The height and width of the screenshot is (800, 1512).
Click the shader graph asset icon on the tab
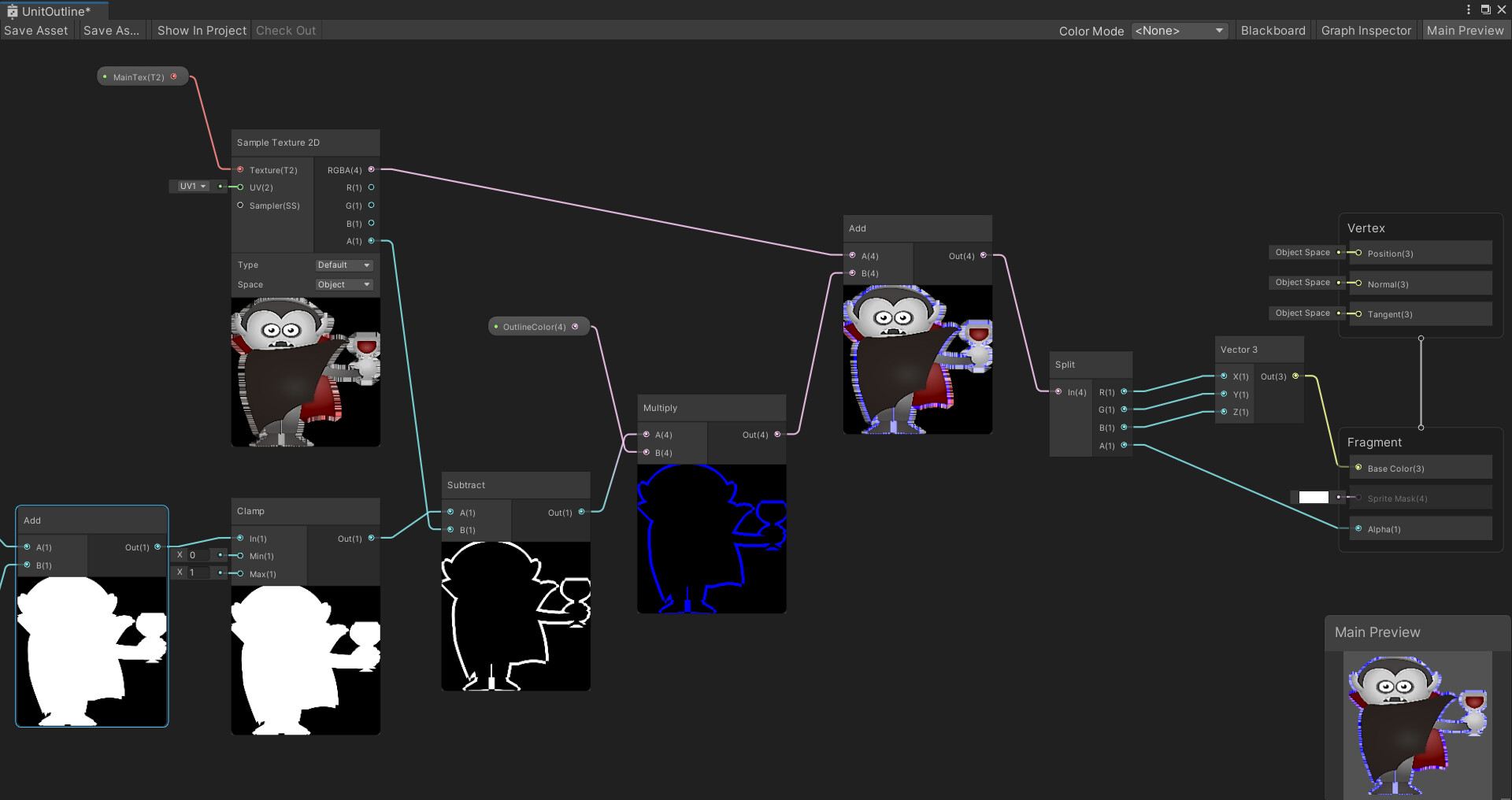[11, 11]
